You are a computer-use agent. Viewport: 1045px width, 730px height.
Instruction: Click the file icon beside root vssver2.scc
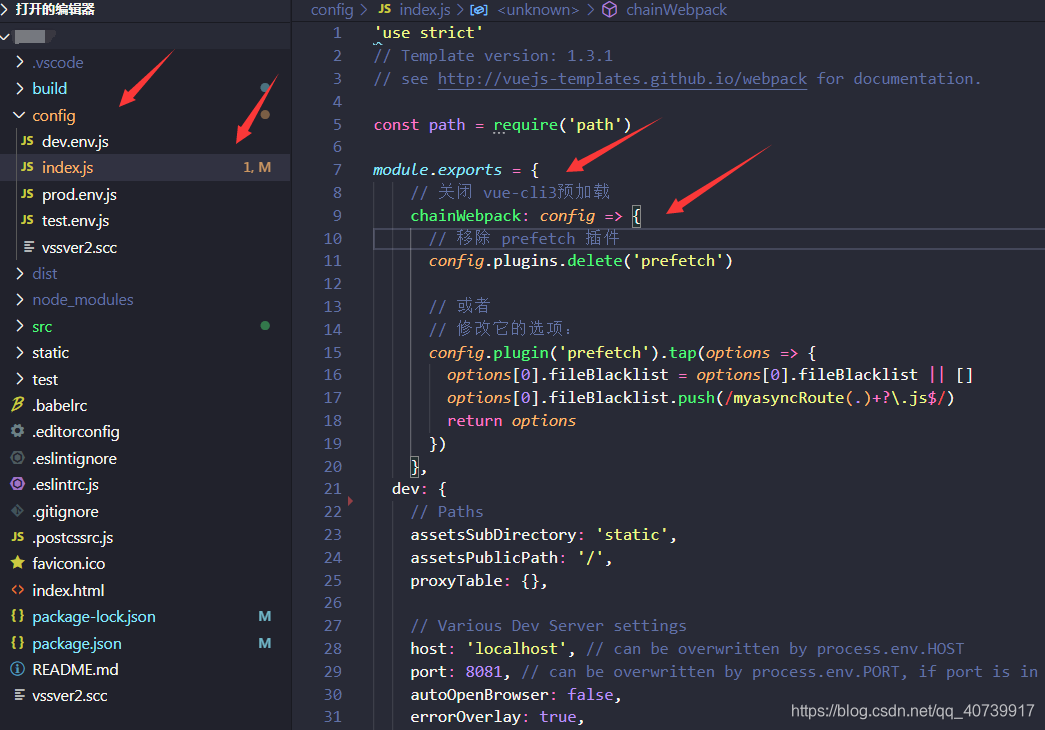pyautogui.click(x=19, y=695)
